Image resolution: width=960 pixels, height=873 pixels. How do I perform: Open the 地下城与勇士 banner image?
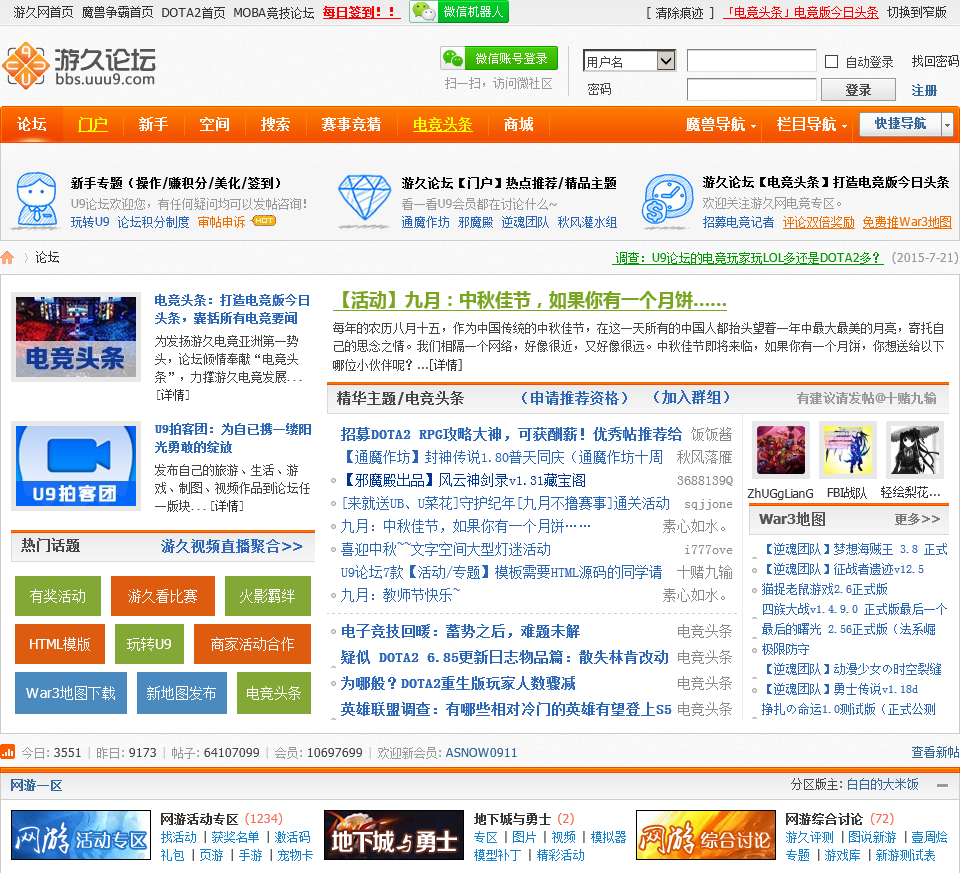(x=394, y=834)
